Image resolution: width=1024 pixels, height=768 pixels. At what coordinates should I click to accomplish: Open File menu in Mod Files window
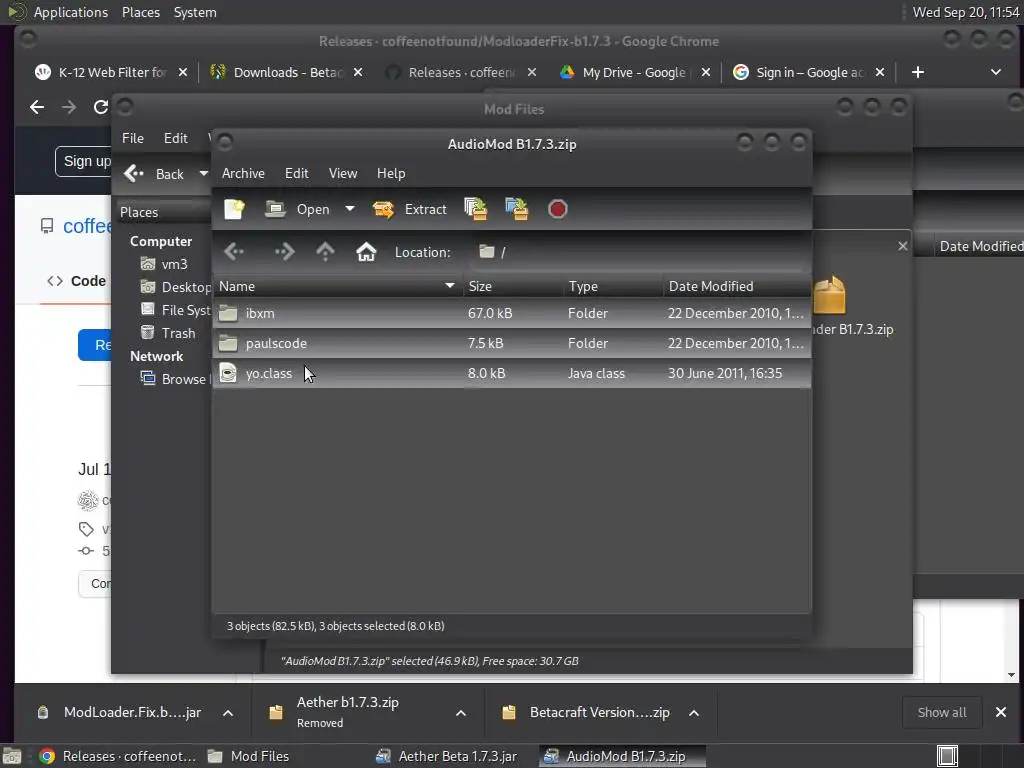(x=133, y=138)
